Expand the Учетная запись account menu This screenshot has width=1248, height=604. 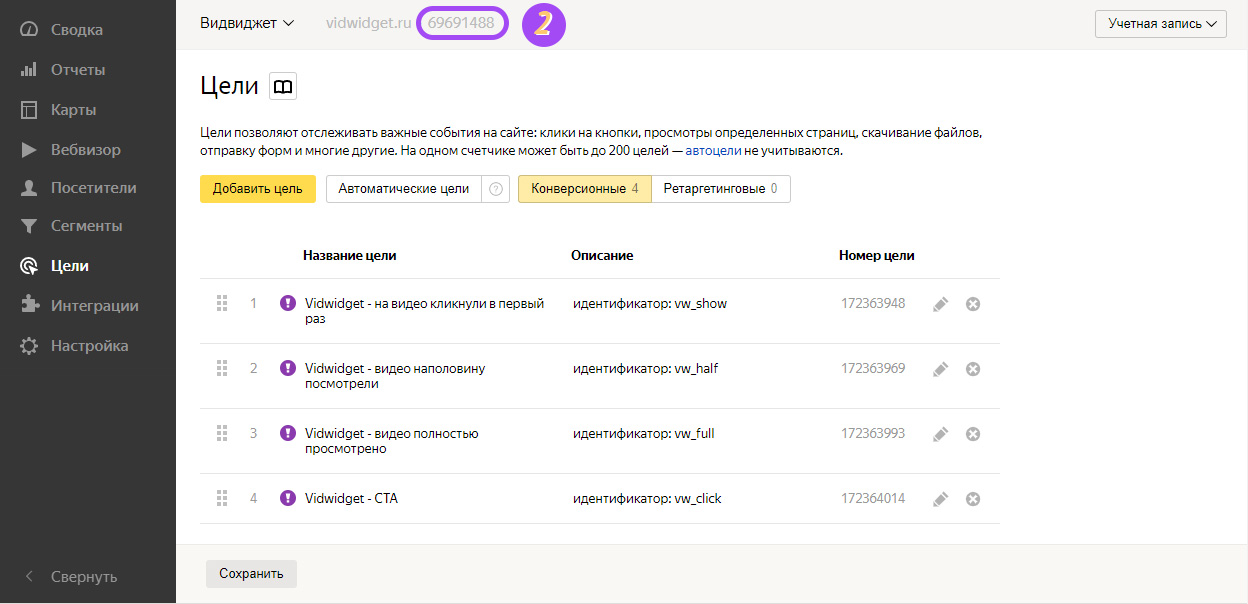pyautogui.click(x=1161, y=24)
